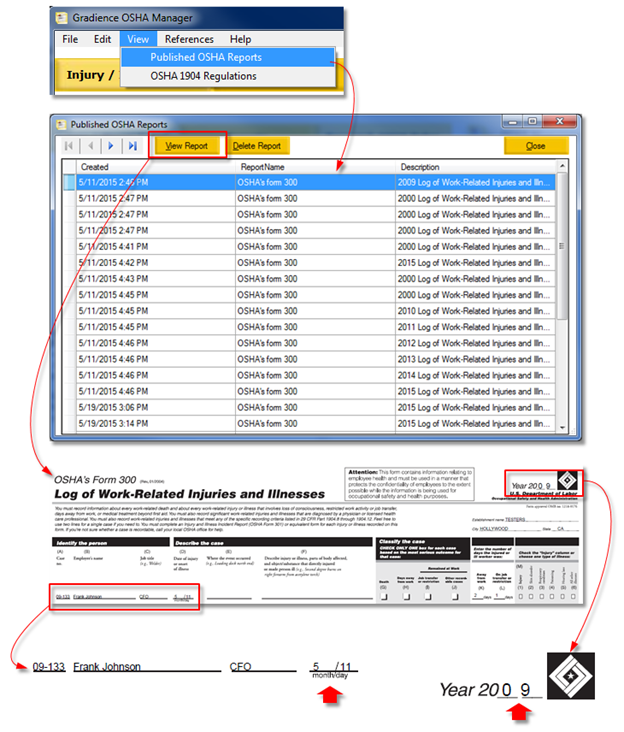The width and height of the screenshot is (624, 732).
Task: Sort by the Created column header
Action: (156, 167)
